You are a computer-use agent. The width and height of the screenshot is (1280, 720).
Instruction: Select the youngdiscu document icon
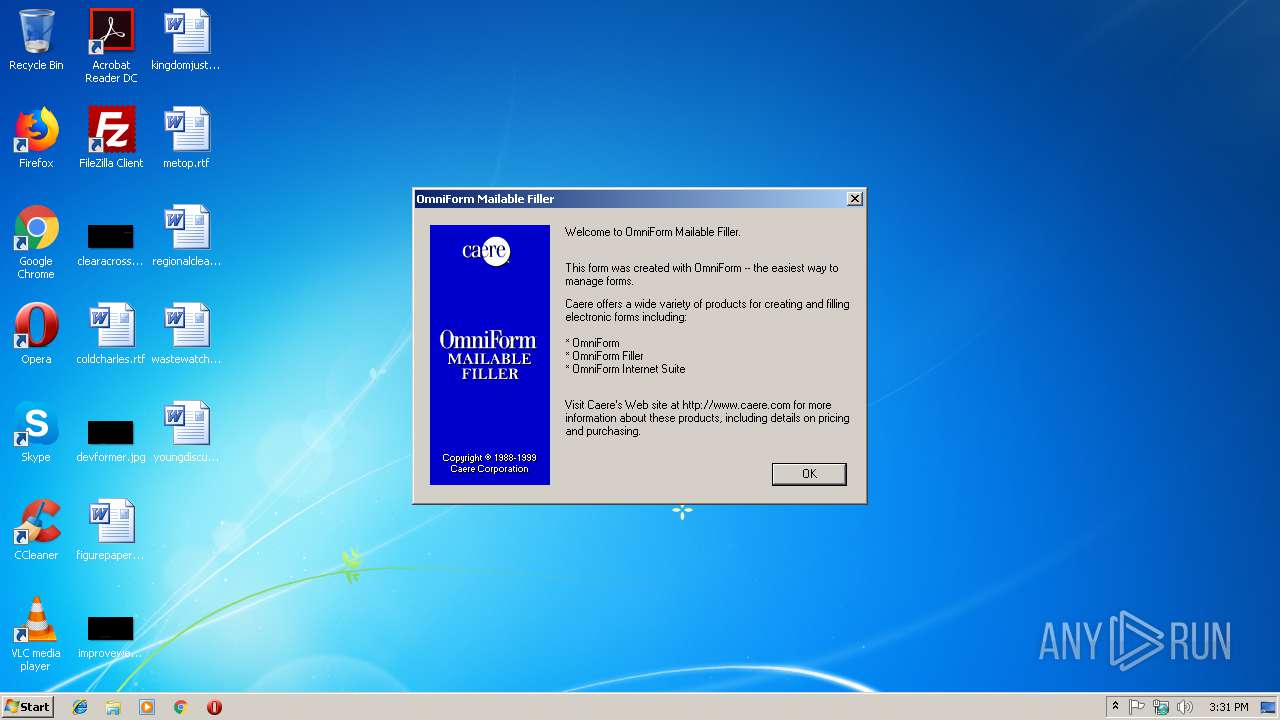coord(186,432)
